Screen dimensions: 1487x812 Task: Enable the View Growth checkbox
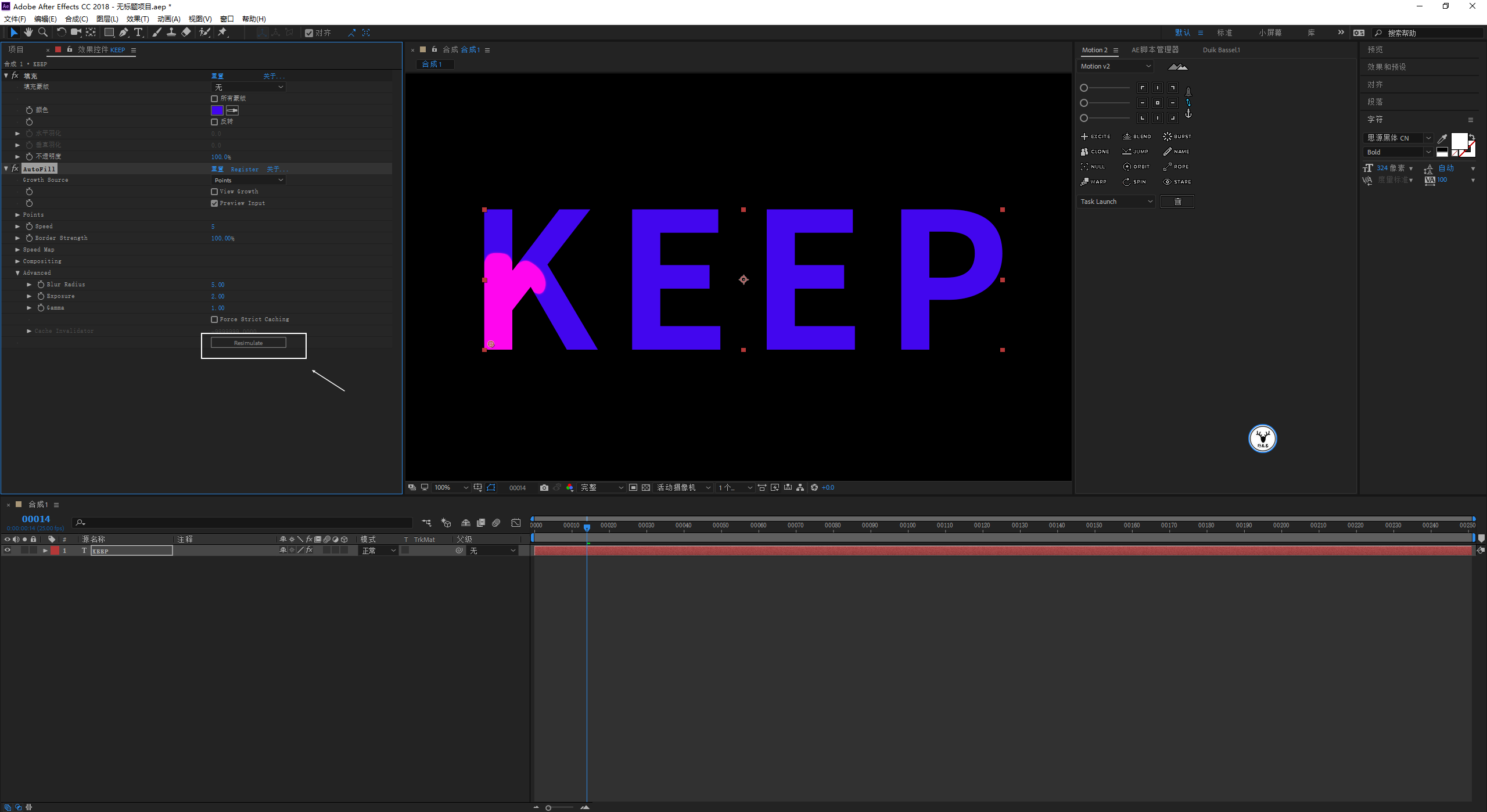[x=214, y=192]
